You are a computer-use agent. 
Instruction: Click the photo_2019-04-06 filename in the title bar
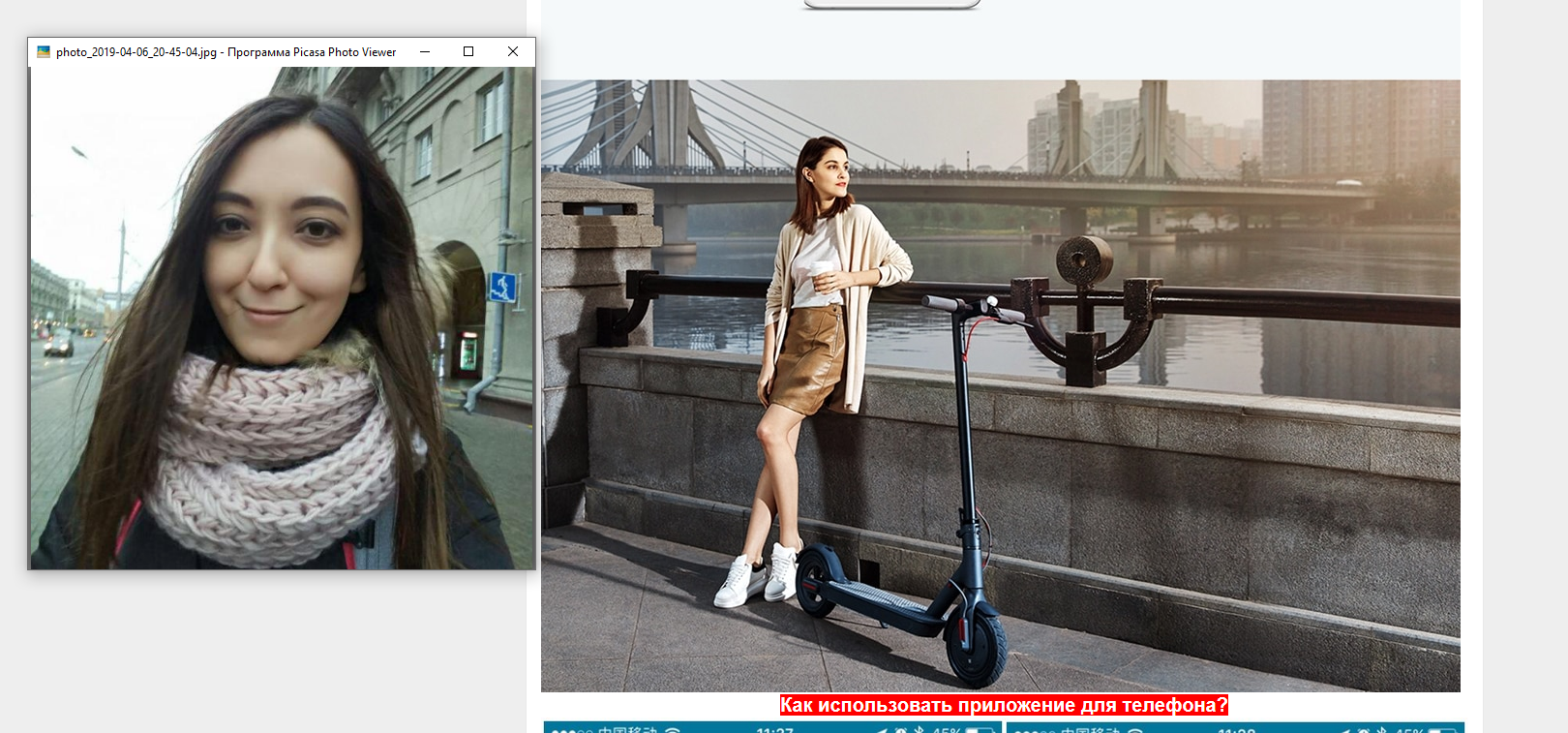[136, 52]
